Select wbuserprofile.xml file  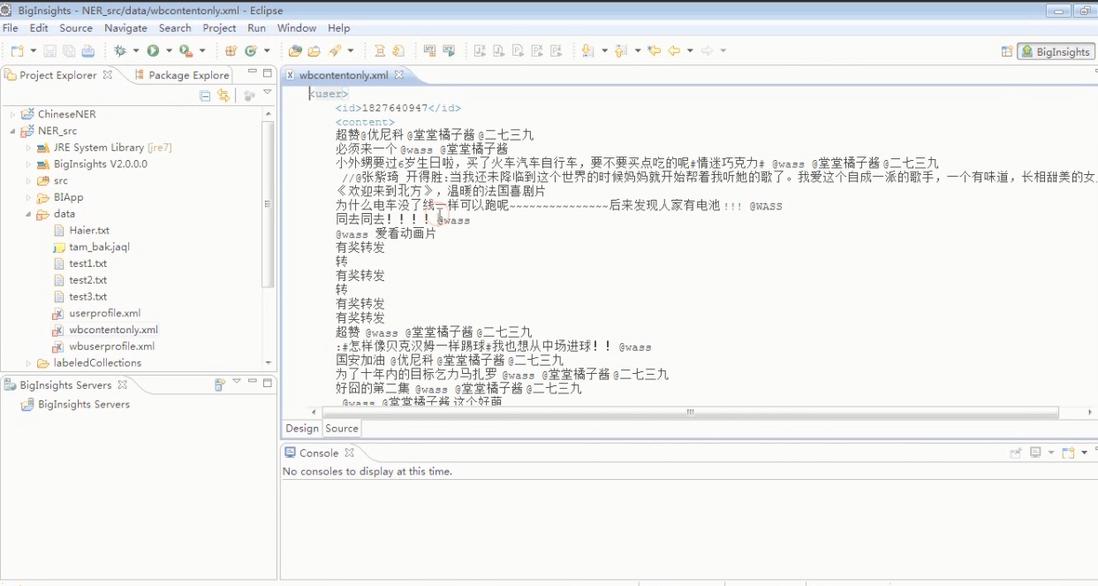point(111,347)
